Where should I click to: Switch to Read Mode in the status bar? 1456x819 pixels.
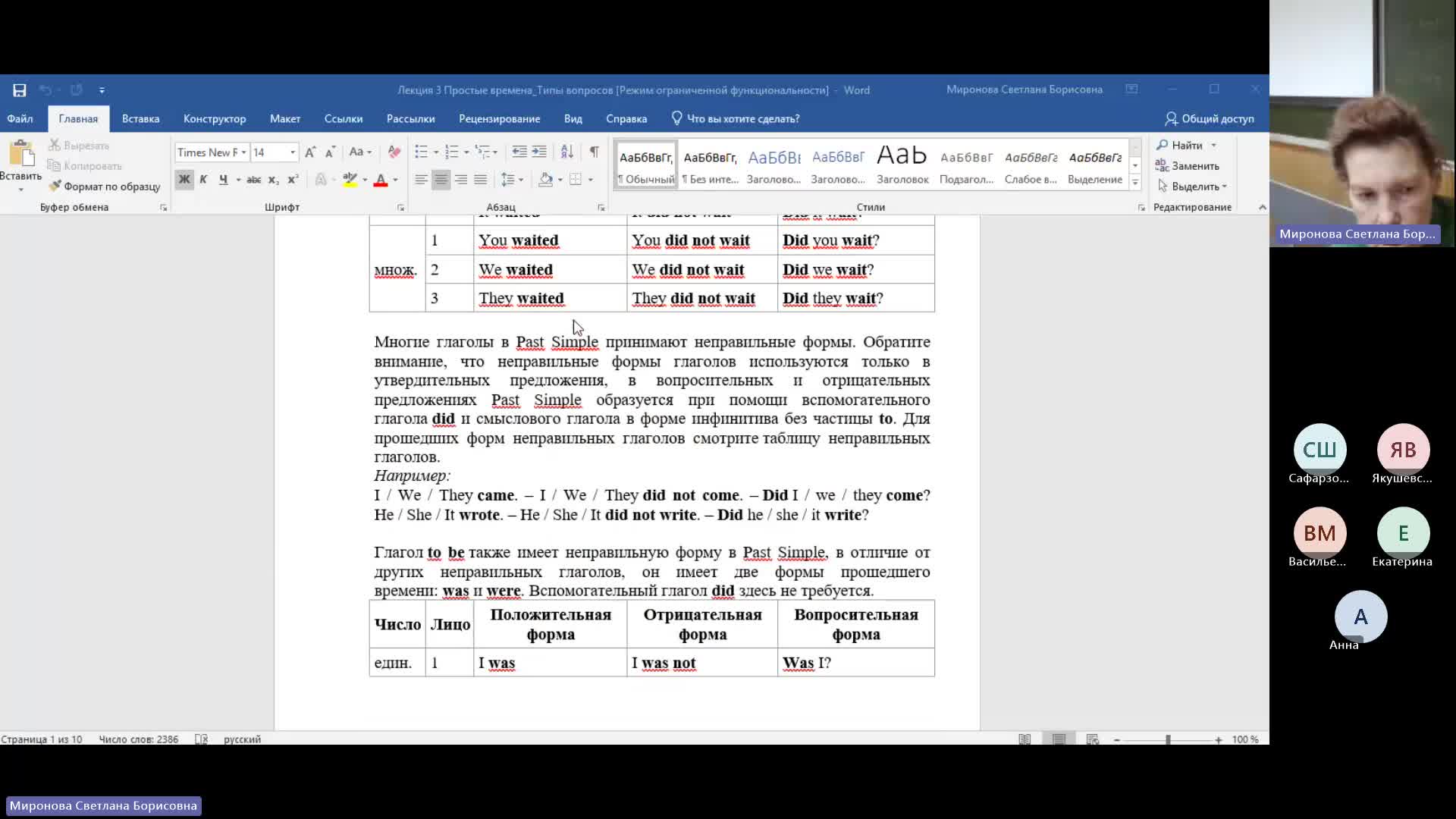(1025, 739)
